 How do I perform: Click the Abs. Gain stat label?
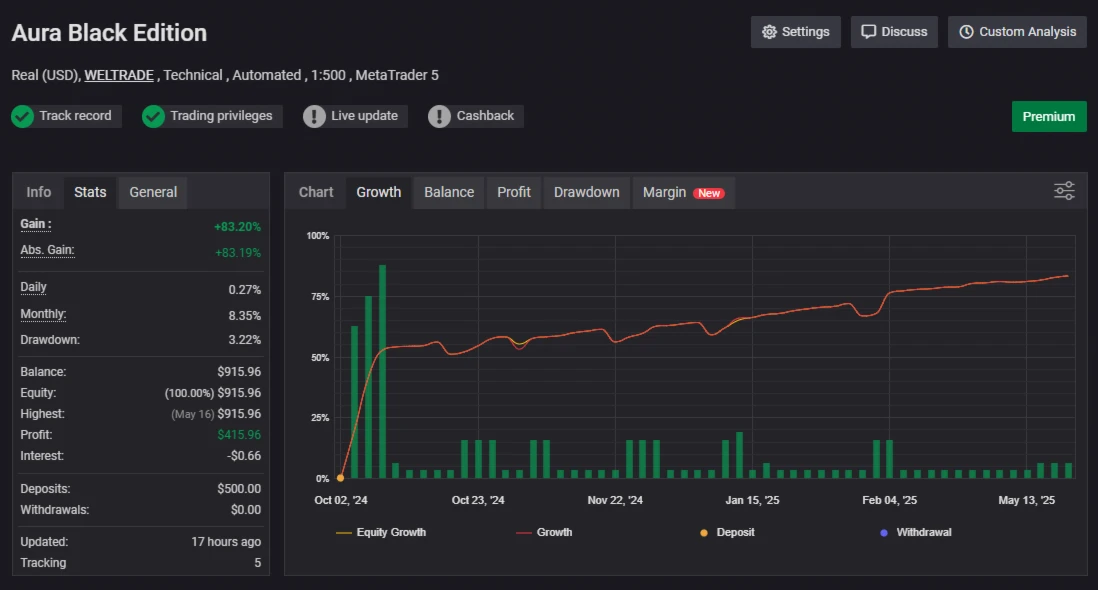pos(47,250)
